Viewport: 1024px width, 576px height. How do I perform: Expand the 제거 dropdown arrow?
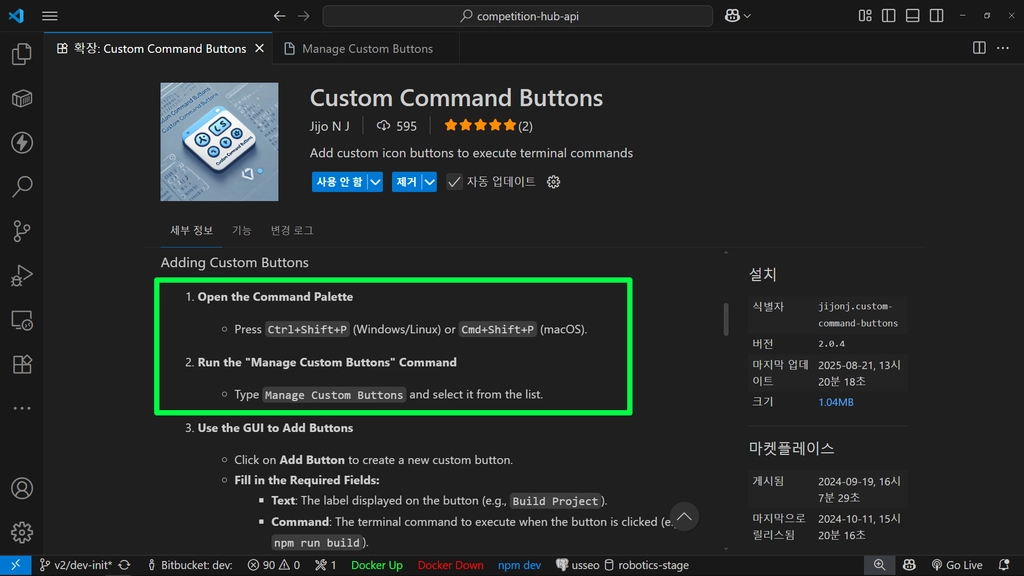429,182
